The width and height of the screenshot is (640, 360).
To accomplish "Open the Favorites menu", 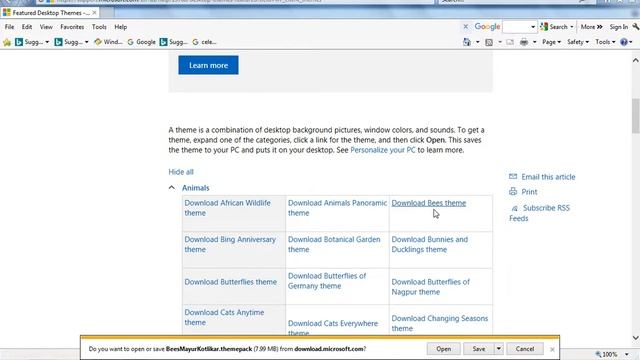I will tap(72, 27).
